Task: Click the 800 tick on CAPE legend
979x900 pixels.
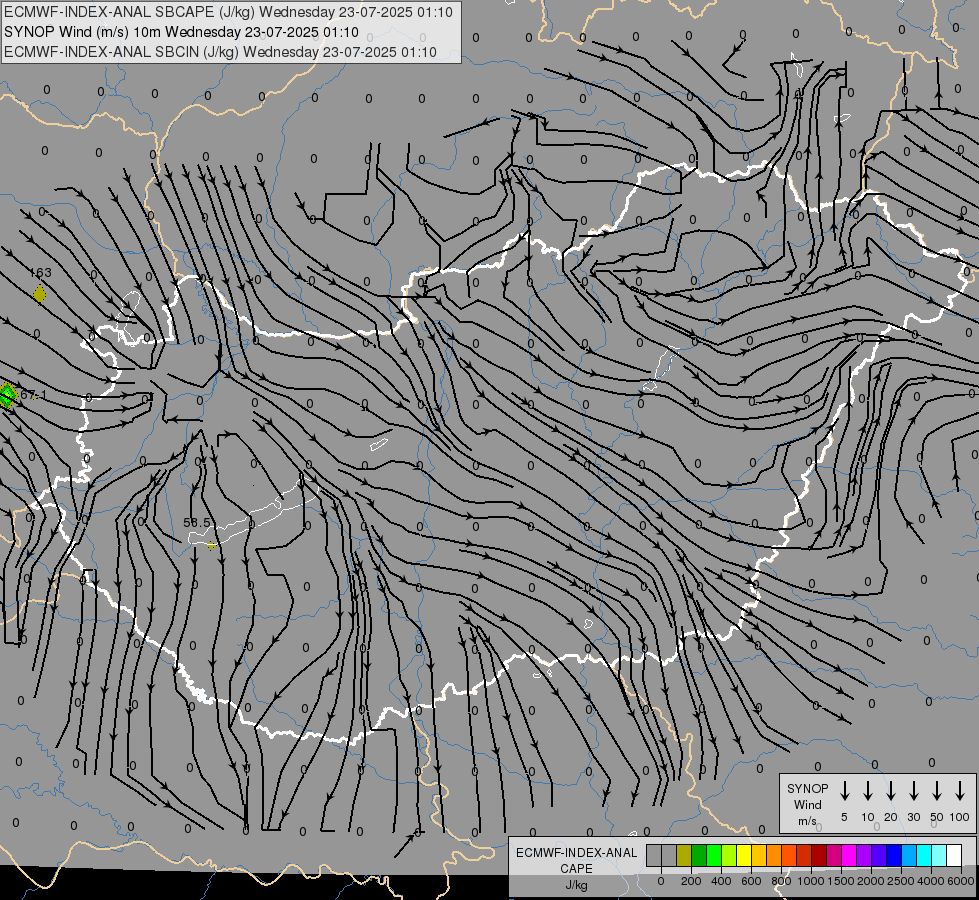Action: coord(781,881)
